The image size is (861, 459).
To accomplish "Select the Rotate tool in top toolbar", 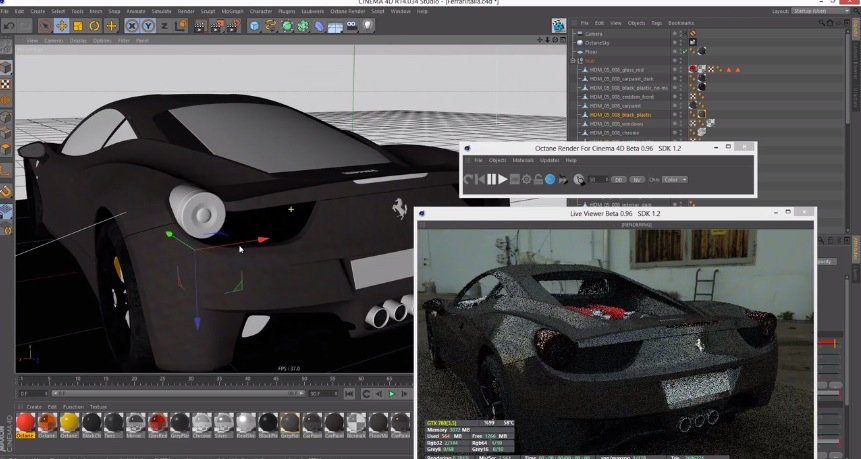I will point(95,25).
